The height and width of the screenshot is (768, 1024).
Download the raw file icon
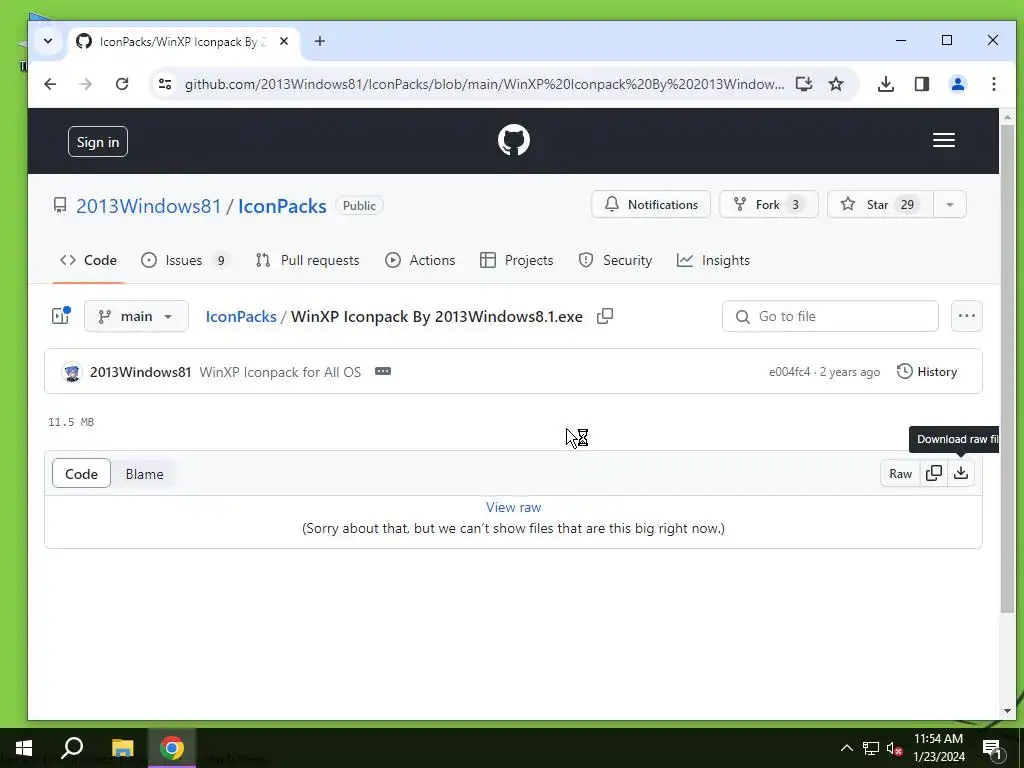[961, 473]
